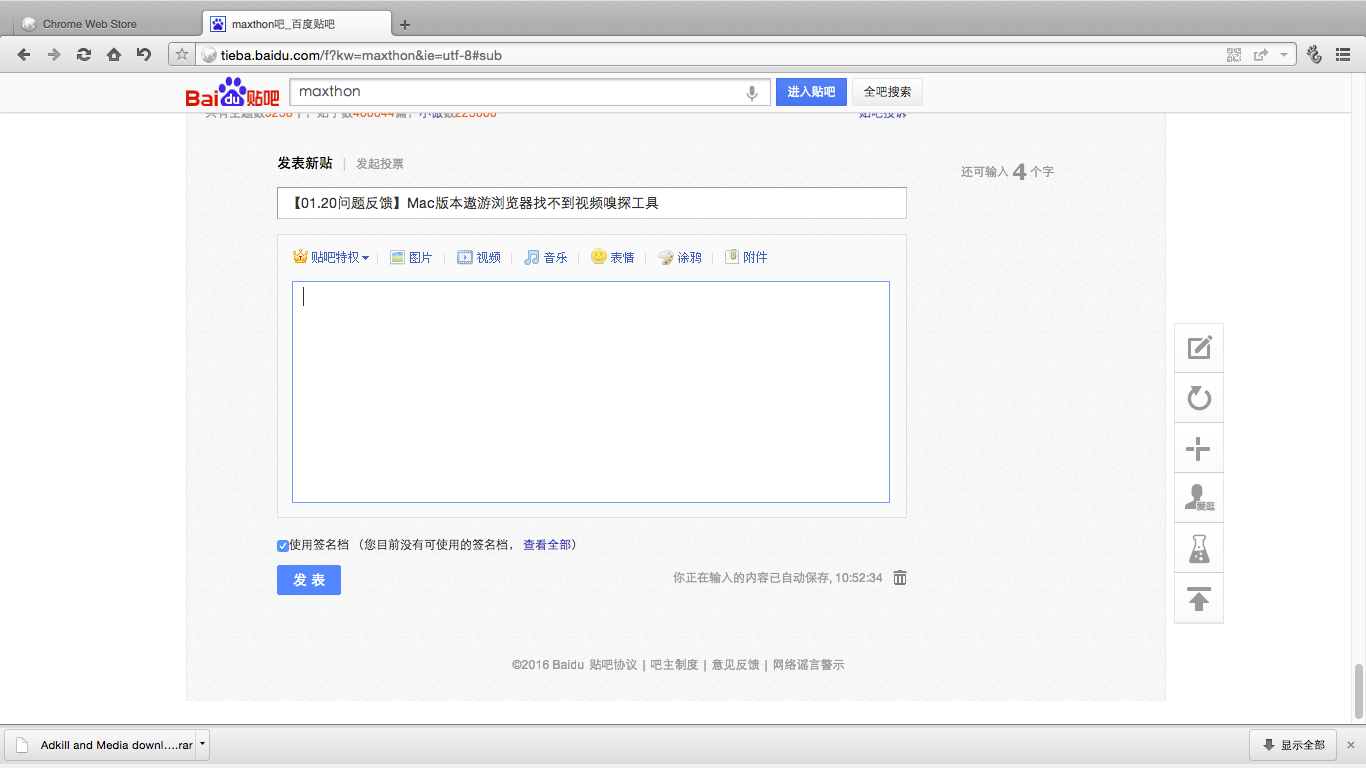Open the 网络谣言警示 footer link
This screenshot has height=768, width=1366.
(x=809, y=665)
